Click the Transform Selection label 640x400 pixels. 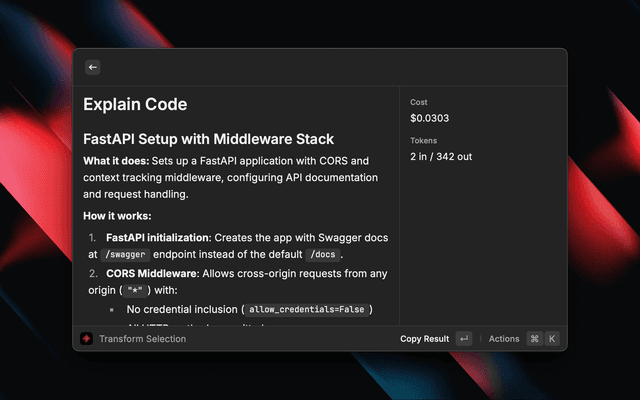142,339
